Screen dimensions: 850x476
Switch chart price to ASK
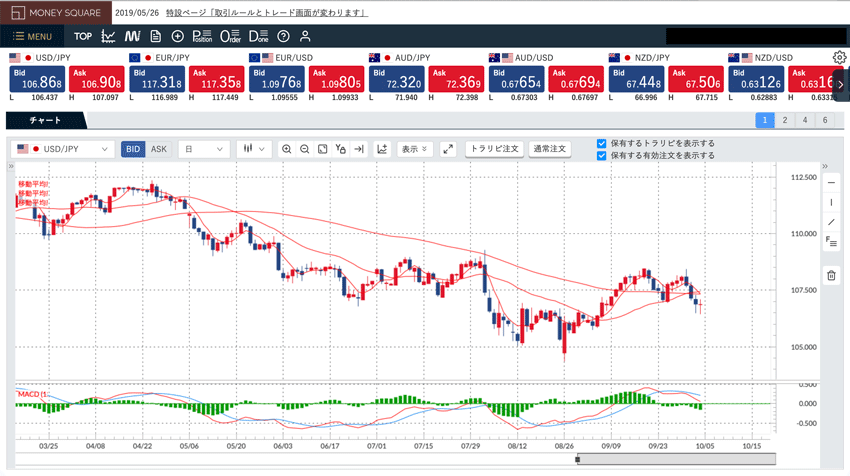coord(159,149)
